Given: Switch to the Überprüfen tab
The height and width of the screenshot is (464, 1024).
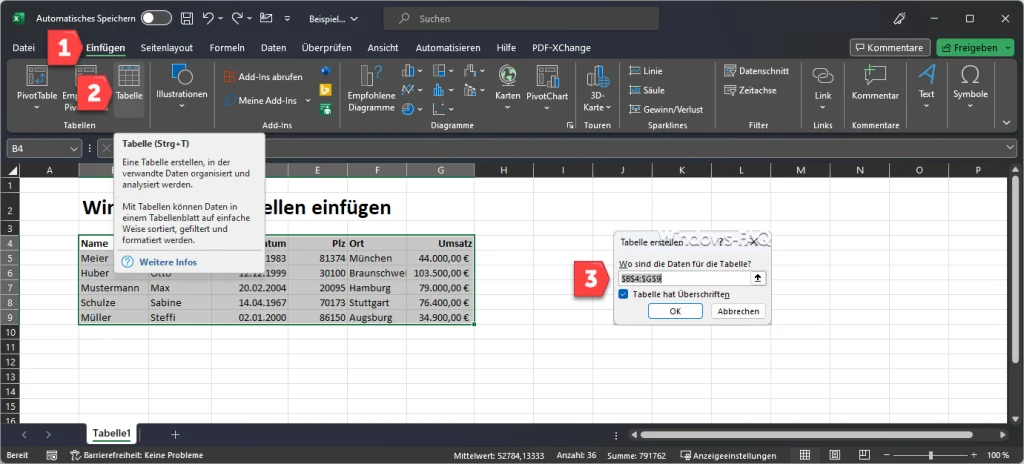Looking at the screenshot, I should [326, 48].
